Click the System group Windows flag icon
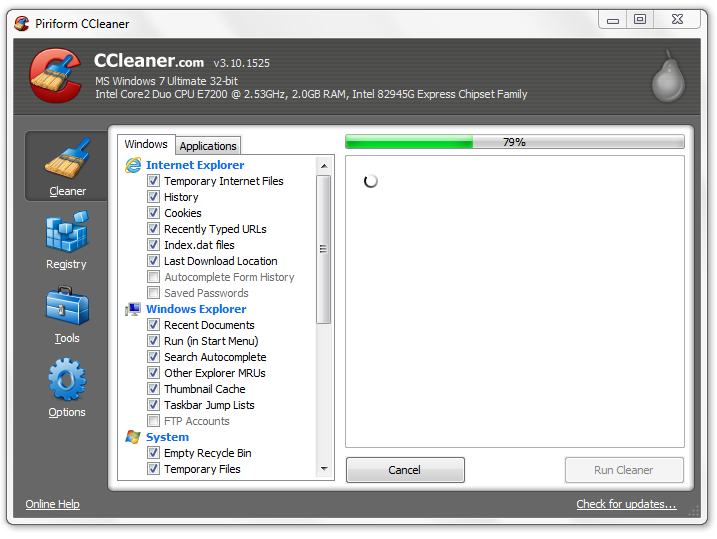The height and width of the screenshot is (539, 717). [x=133, y=437]
